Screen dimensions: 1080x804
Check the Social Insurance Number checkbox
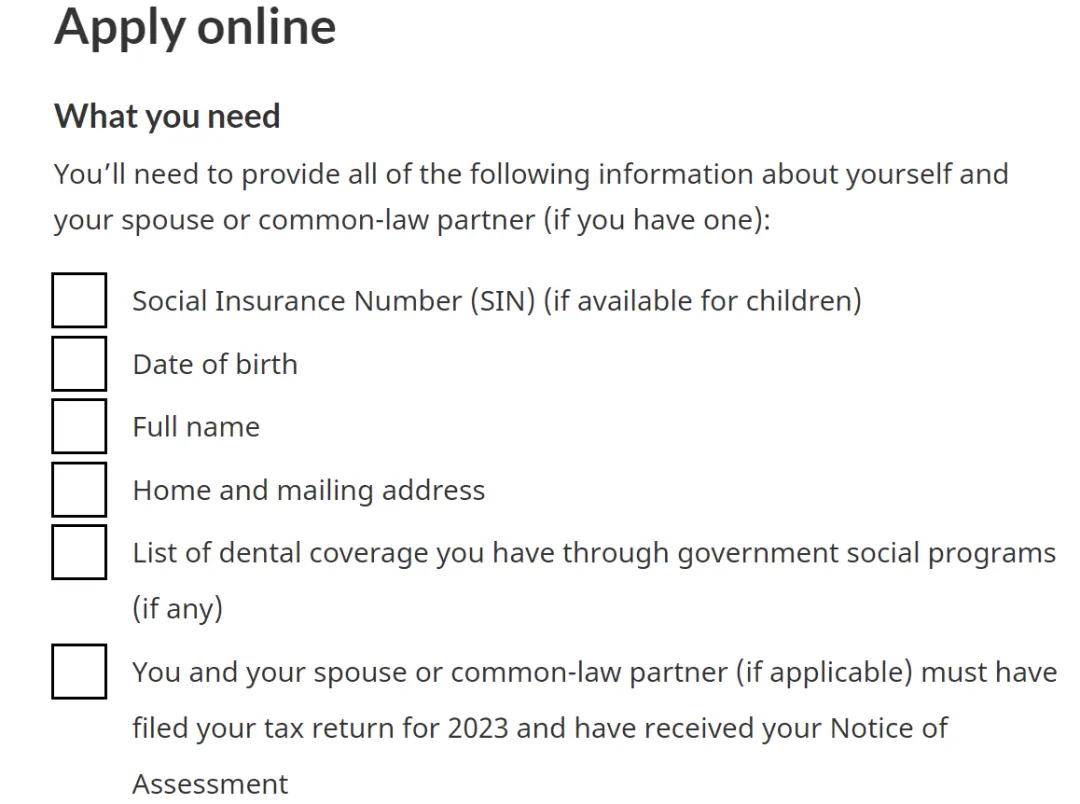[x=79, y=300]
